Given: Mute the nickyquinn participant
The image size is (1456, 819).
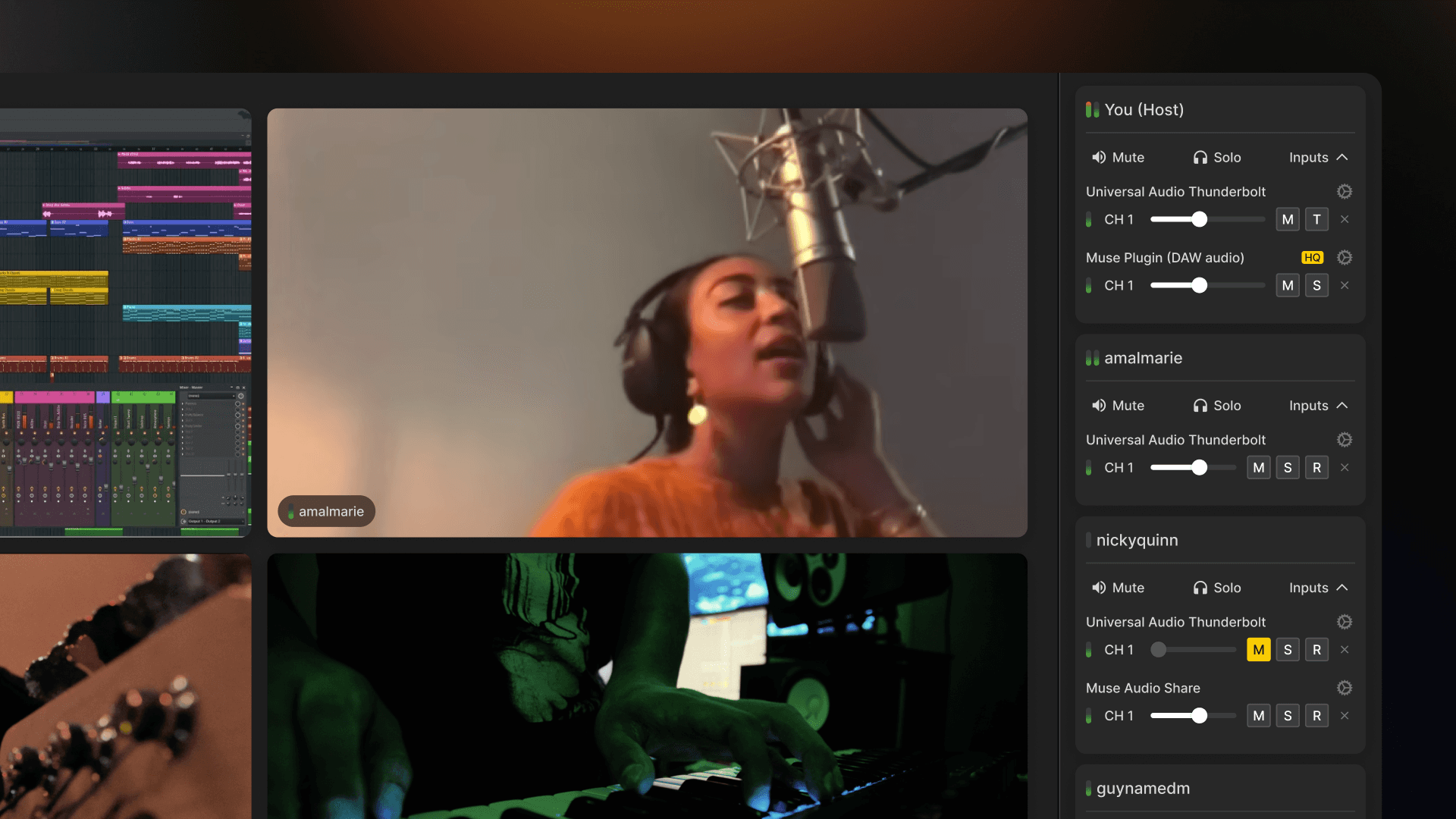Looking at the screenshot, I should click(1118, 588).
